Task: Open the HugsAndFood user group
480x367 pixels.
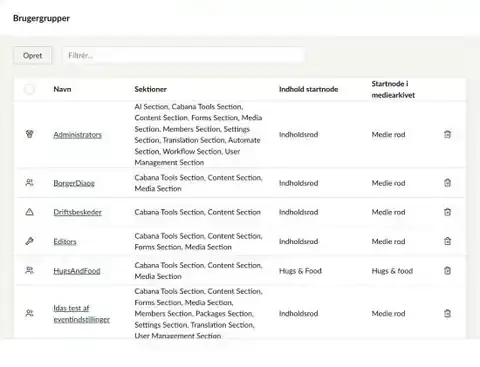Action: [x=77, y=271]
